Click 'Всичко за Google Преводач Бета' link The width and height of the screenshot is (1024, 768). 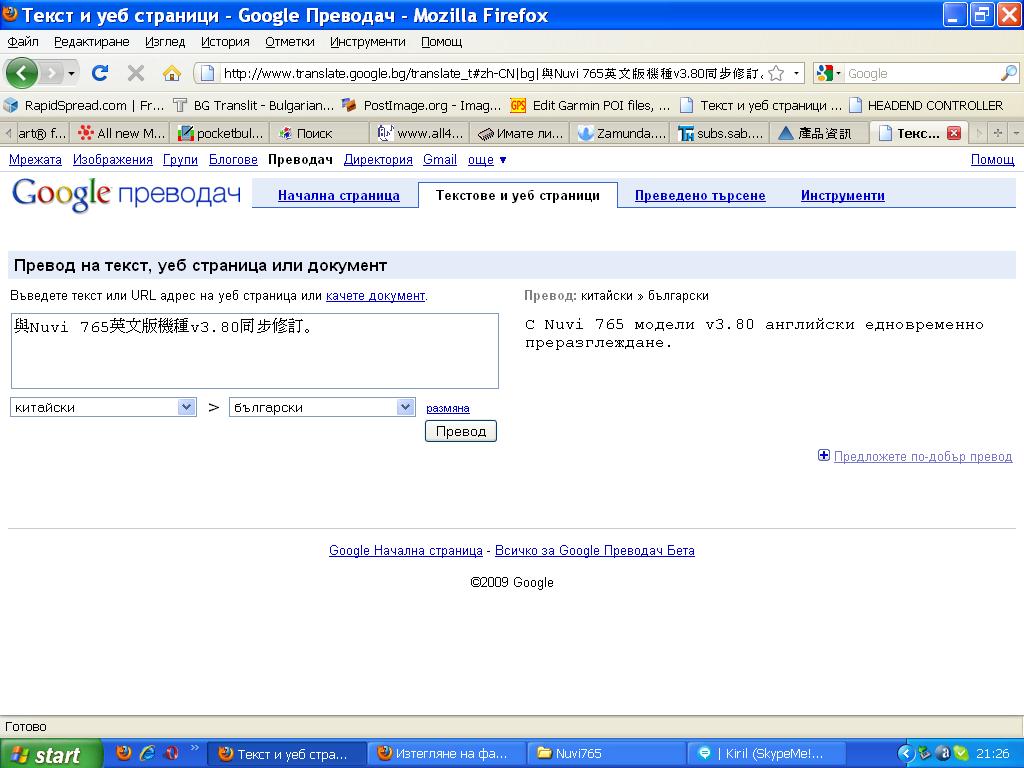(594, 551)
